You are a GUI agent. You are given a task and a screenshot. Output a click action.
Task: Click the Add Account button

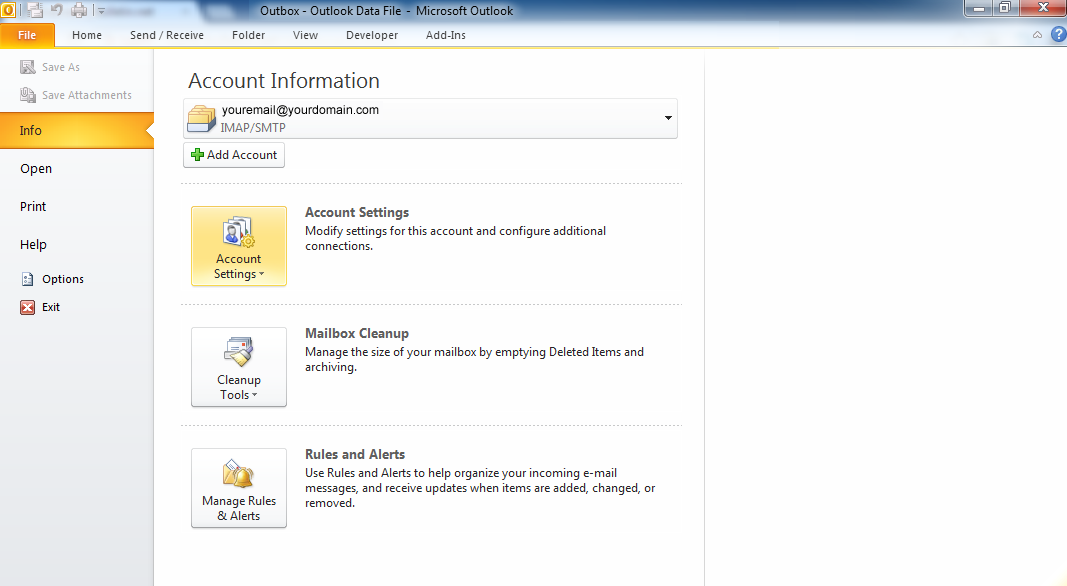click(x=234, y=155)
